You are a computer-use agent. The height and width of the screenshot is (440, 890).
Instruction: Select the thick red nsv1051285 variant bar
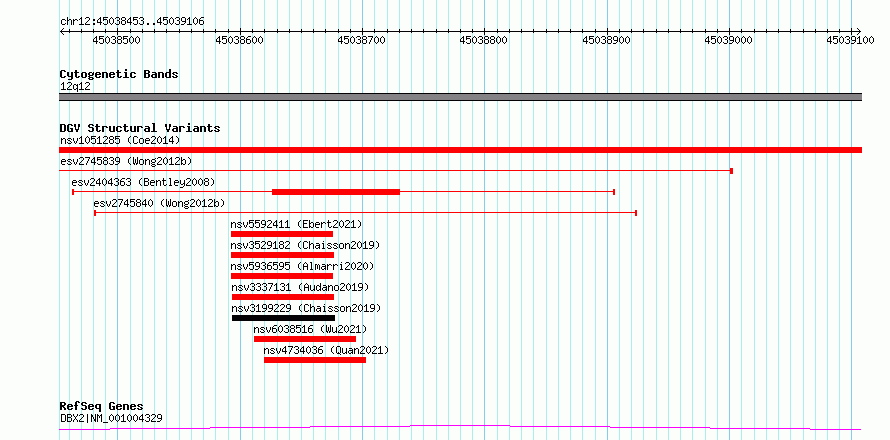point(460,150)
